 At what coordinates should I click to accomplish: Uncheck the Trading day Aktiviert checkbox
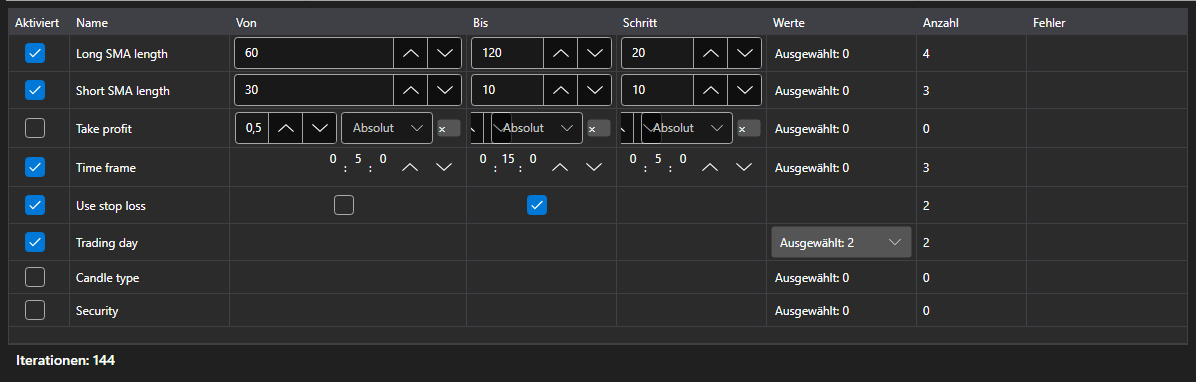[x=35, y=242]
